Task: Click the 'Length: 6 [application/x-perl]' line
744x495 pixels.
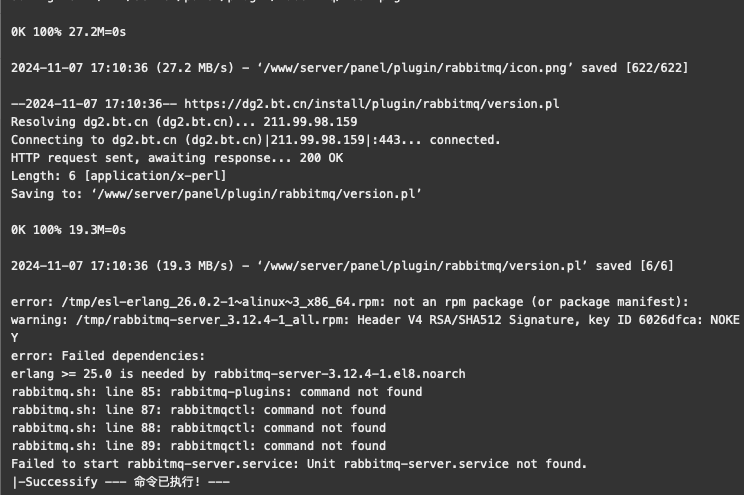Action: [x=119, y=176]
